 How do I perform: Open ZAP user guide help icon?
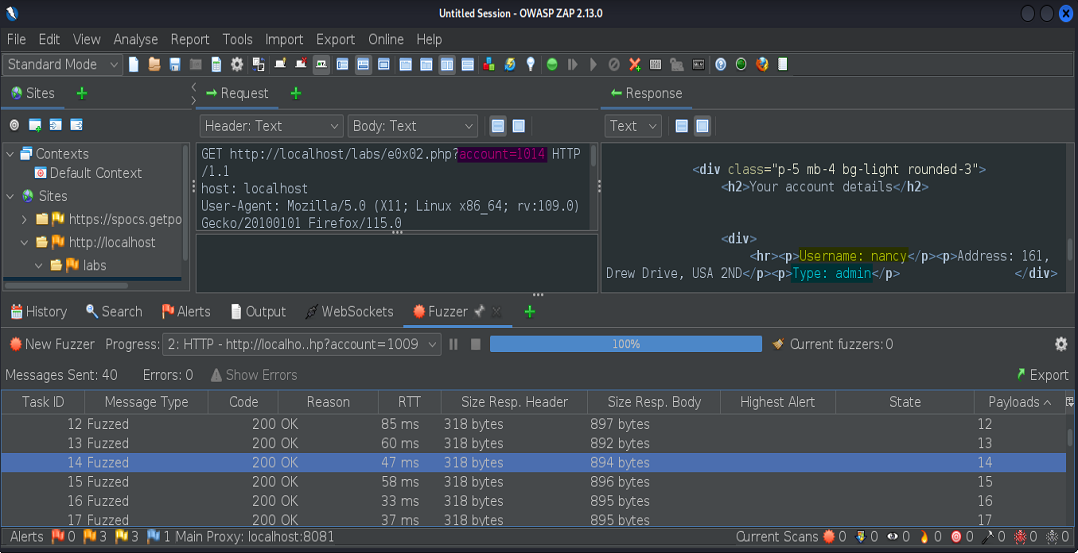[x=720, y=65]
